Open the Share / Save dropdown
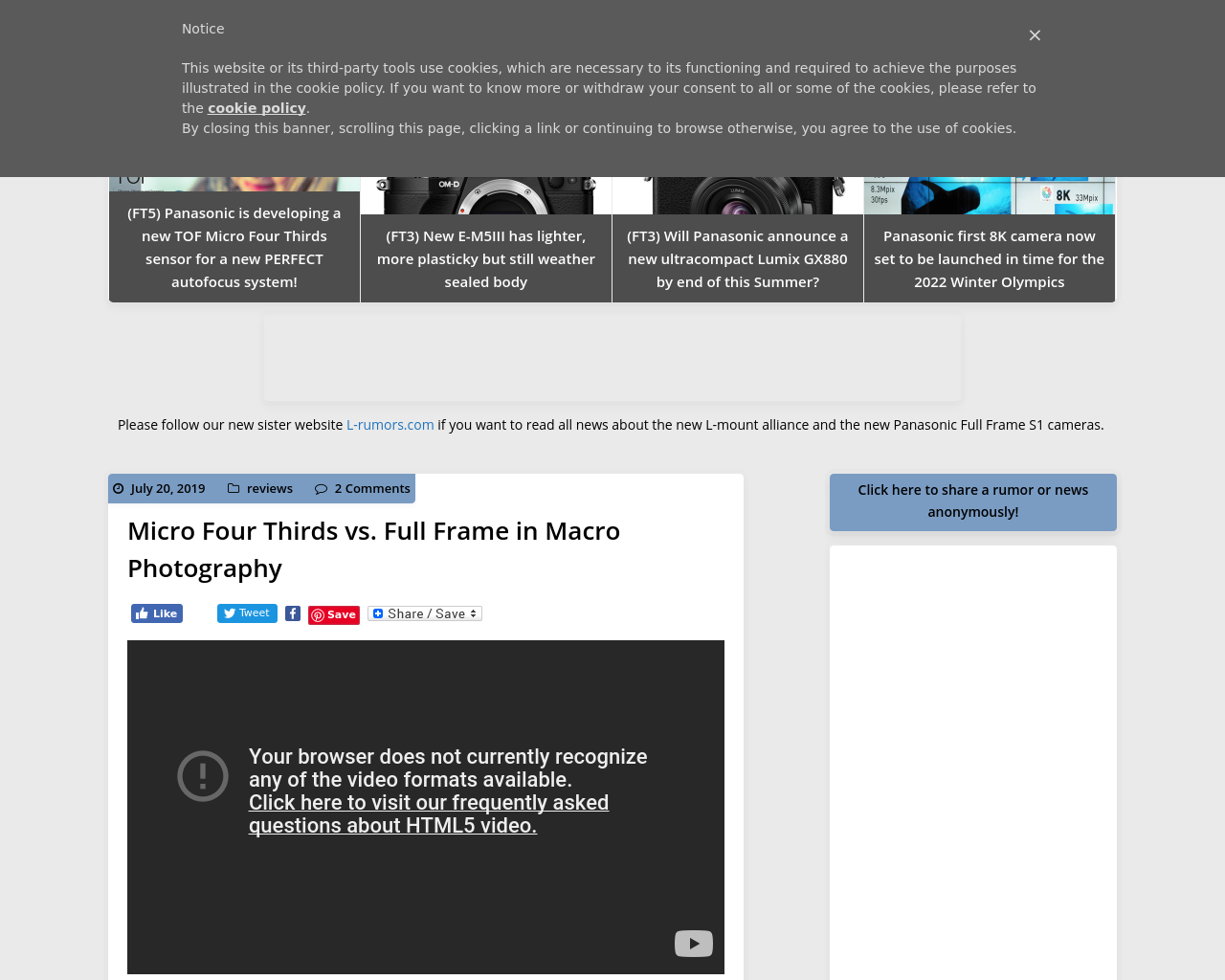The width and height of the screenshot is (1225, 980). point(424,612)
